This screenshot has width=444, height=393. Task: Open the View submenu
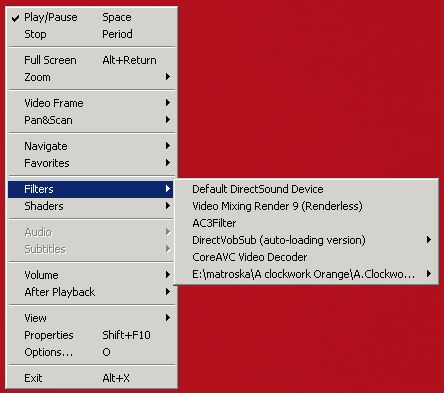(91, 318)
